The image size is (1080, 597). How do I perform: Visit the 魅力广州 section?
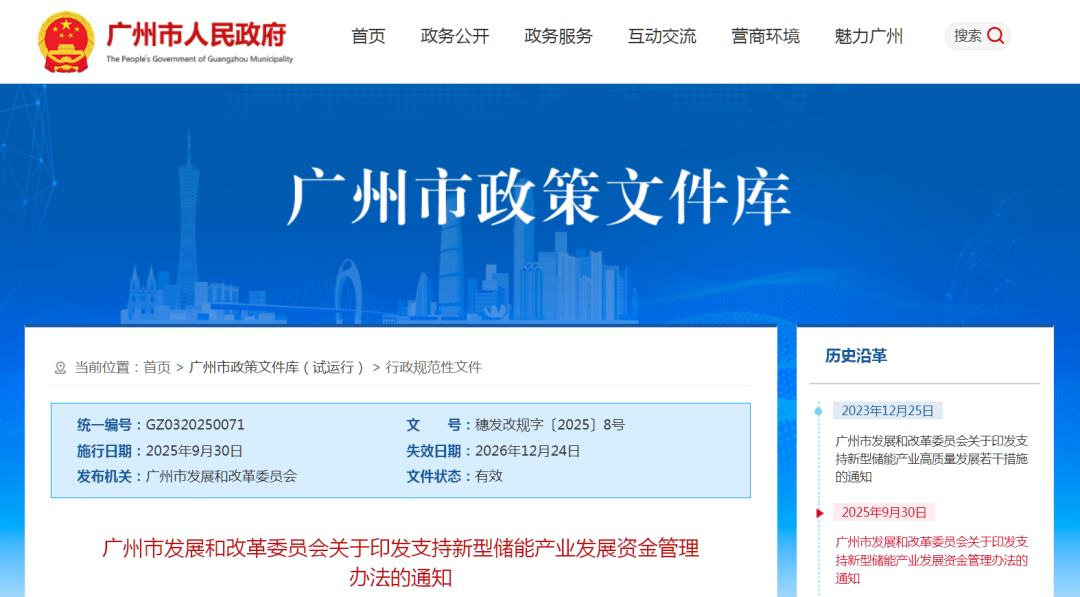coord(868,37)
